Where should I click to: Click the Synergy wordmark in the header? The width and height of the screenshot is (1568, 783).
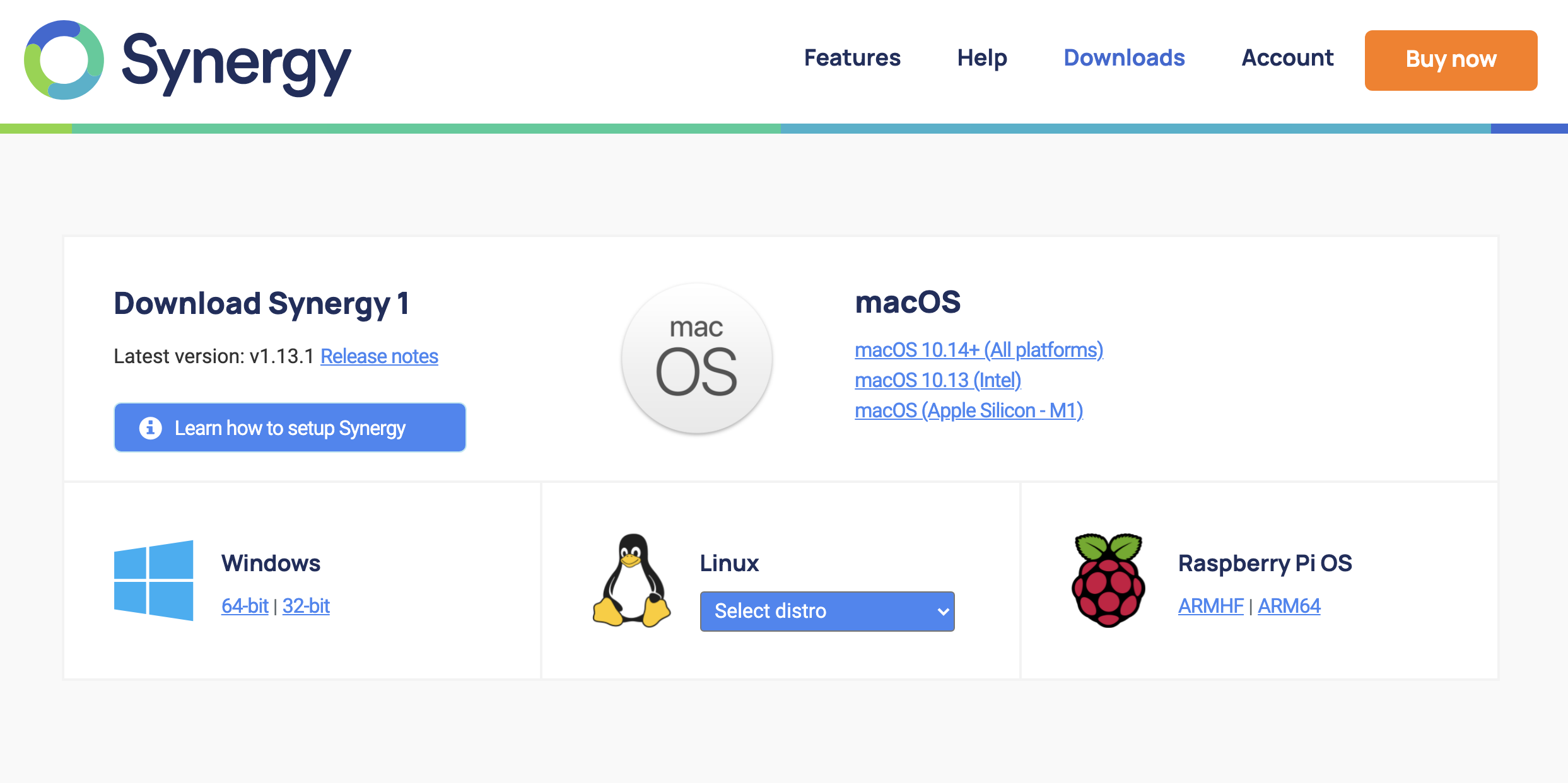[x=237, y=64]
